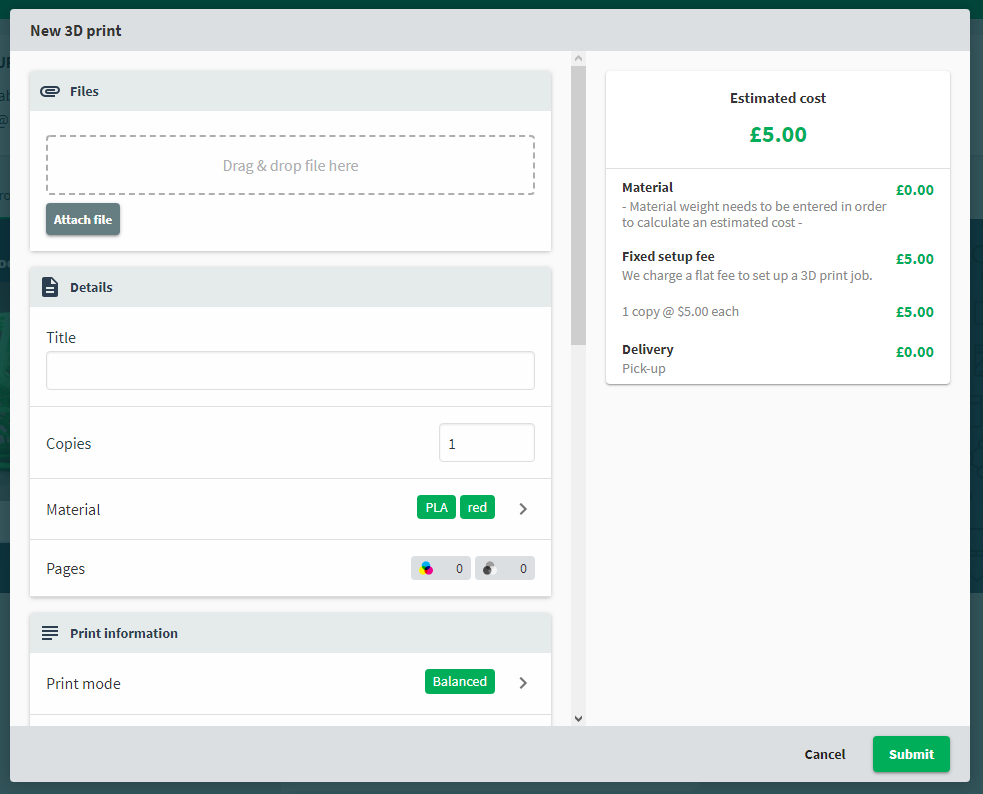983x794 pixels.
Task: Click the red color tag
Action: click(477, 507)
